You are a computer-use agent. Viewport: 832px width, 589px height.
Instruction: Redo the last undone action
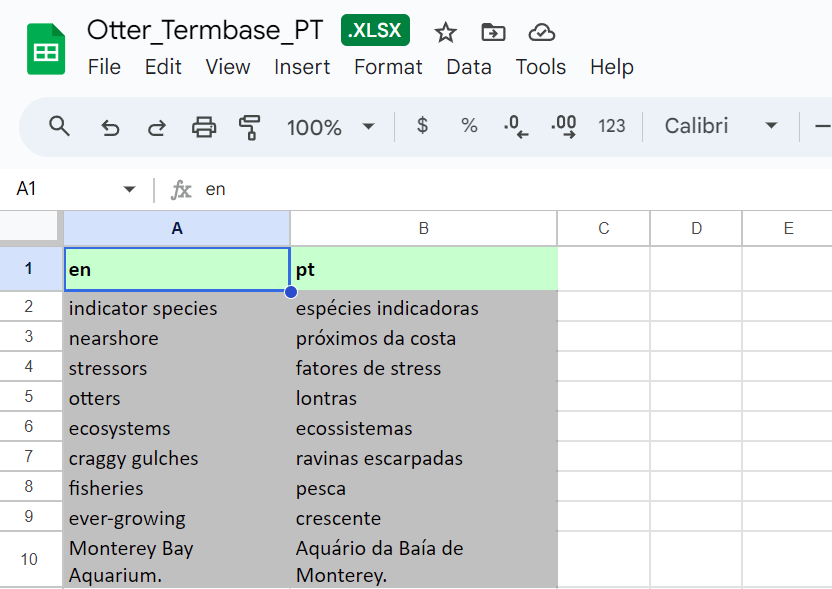[157, 127]
